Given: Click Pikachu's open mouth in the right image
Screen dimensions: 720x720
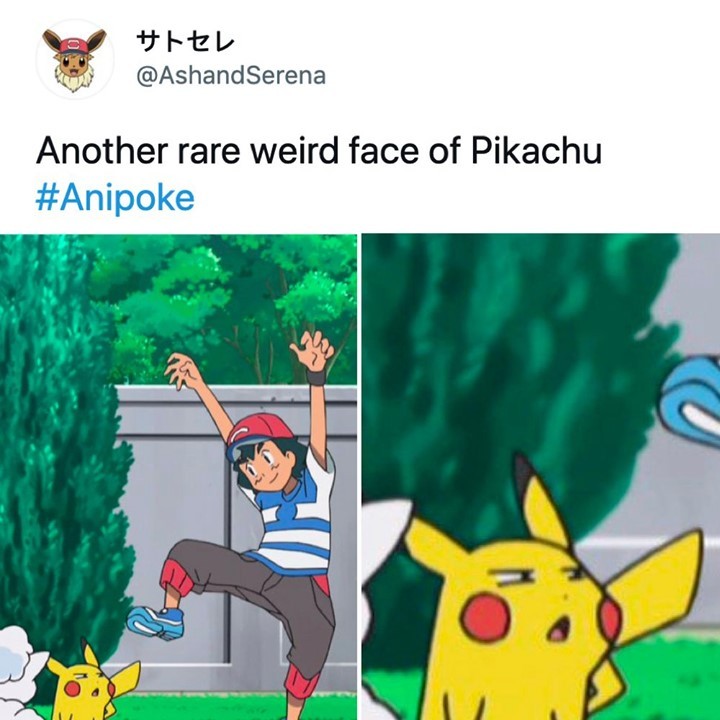Looking at the screenshot, I should coord(559,627).
